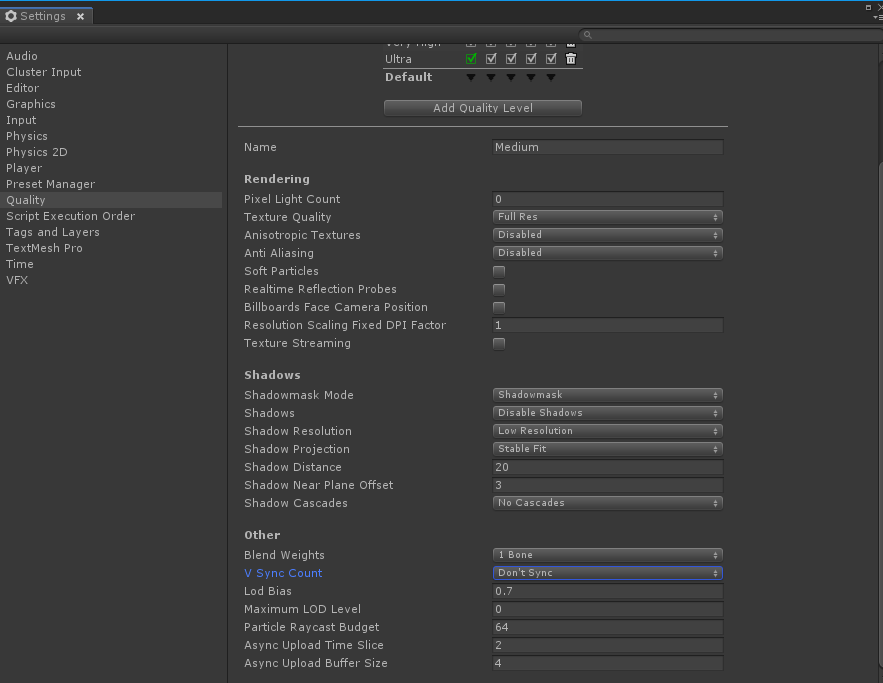Open the Anisotropic Textures dropdown
The image size is (883, 683).
coord(608,235)
